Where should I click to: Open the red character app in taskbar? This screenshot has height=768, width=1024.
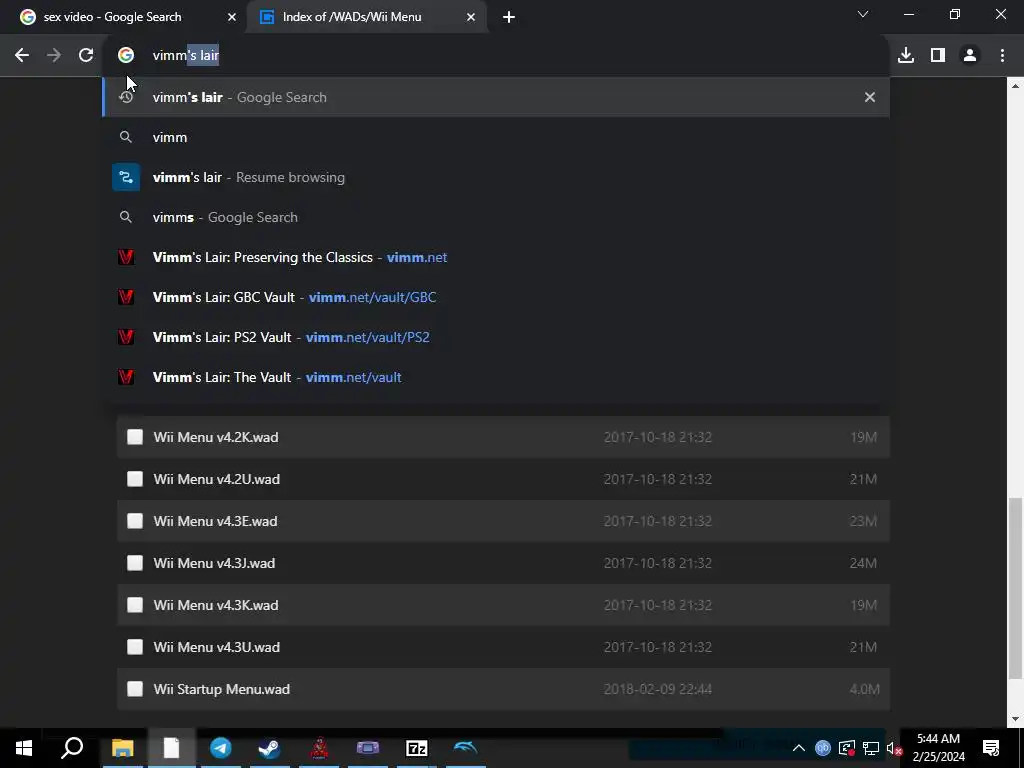click(x=319, y=748)
